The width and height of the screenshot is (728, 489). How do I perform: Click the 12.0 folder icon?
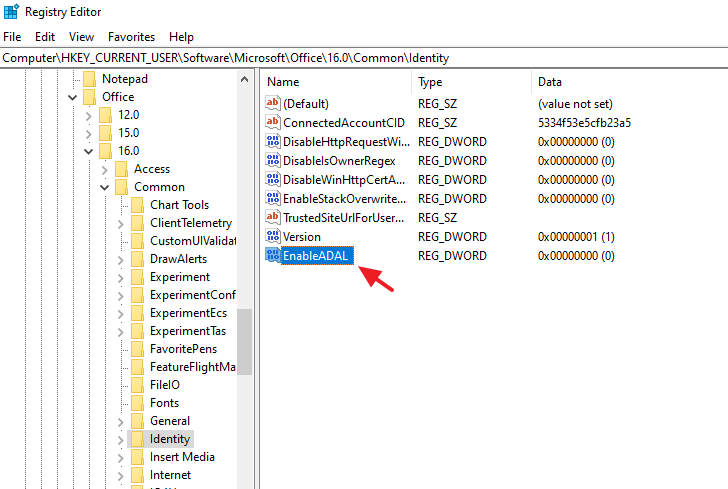coord(105,115)
